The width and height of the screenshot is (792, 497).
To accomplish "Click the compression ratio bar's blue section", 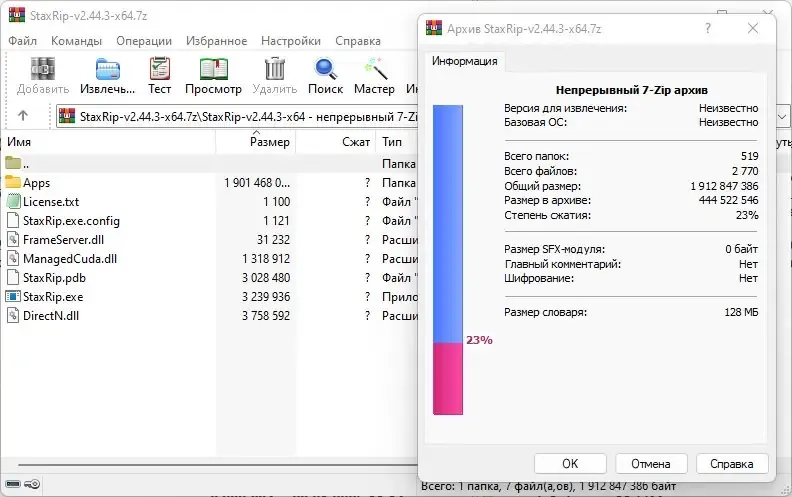I will [448, 224].
